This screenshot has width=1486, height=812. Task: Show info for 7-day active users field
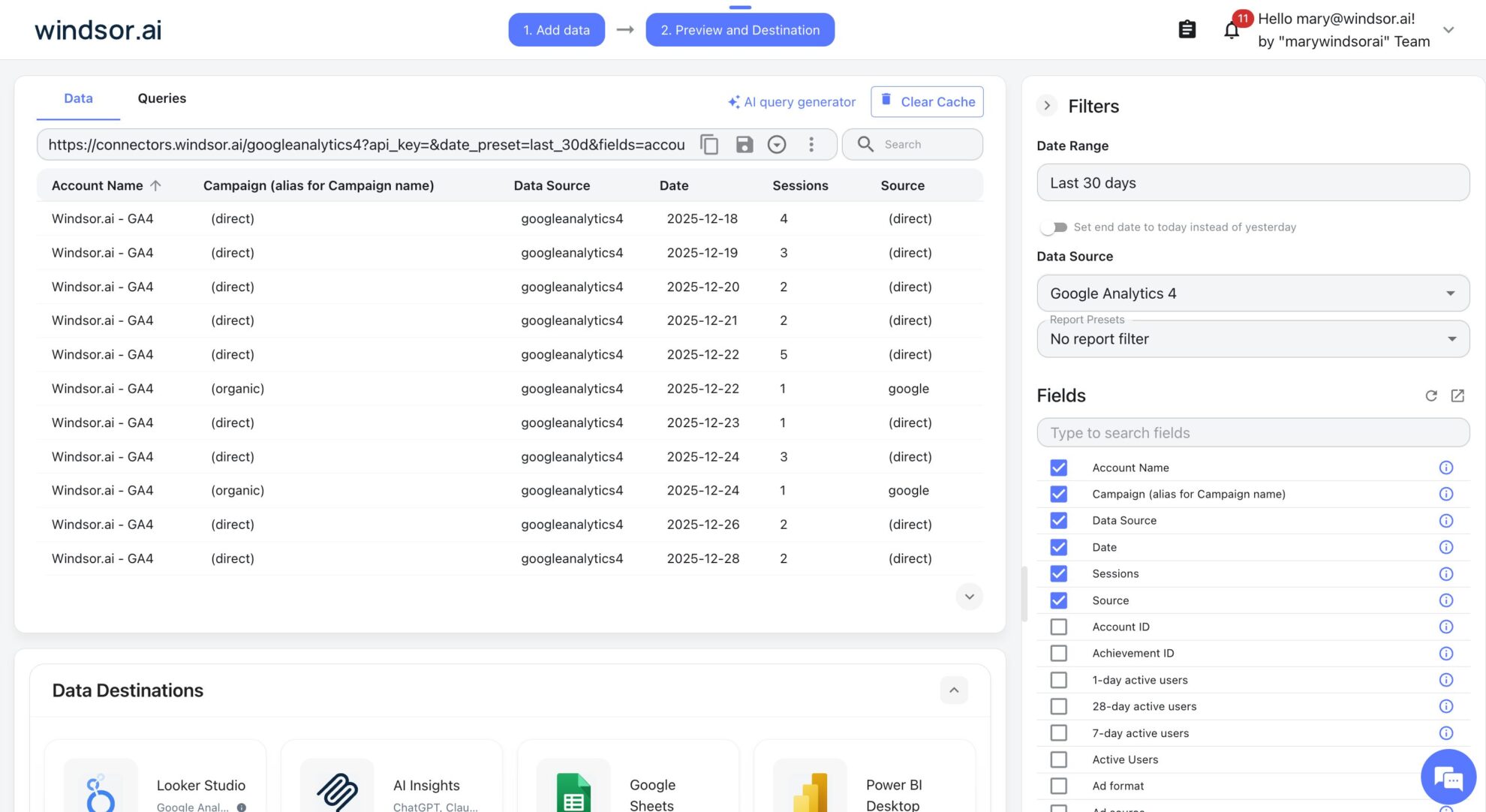[1446, 733]
